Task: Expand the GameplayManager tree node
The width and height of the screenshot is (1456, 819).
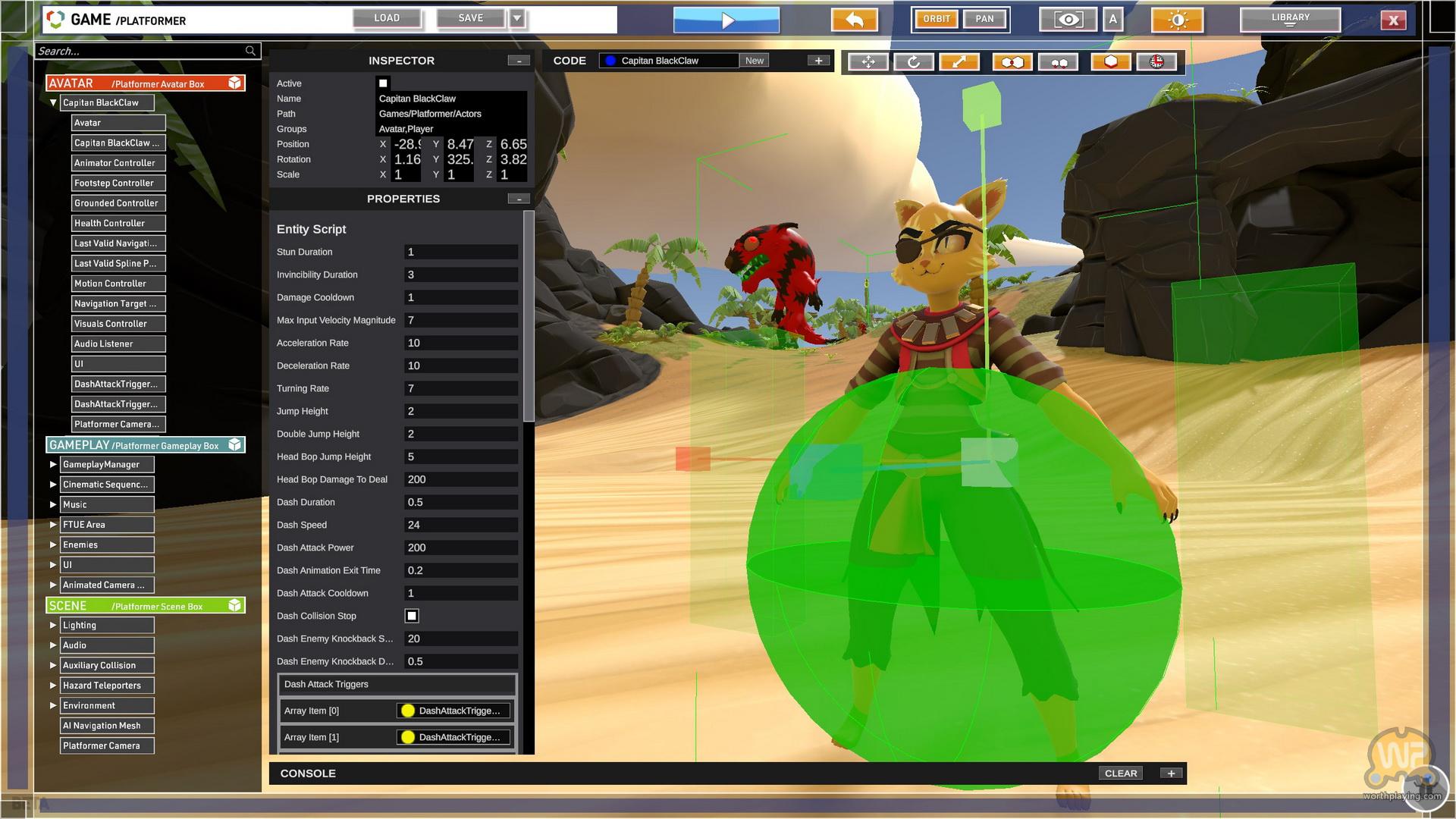Action: pyautogui.click(x=53, y=464)
